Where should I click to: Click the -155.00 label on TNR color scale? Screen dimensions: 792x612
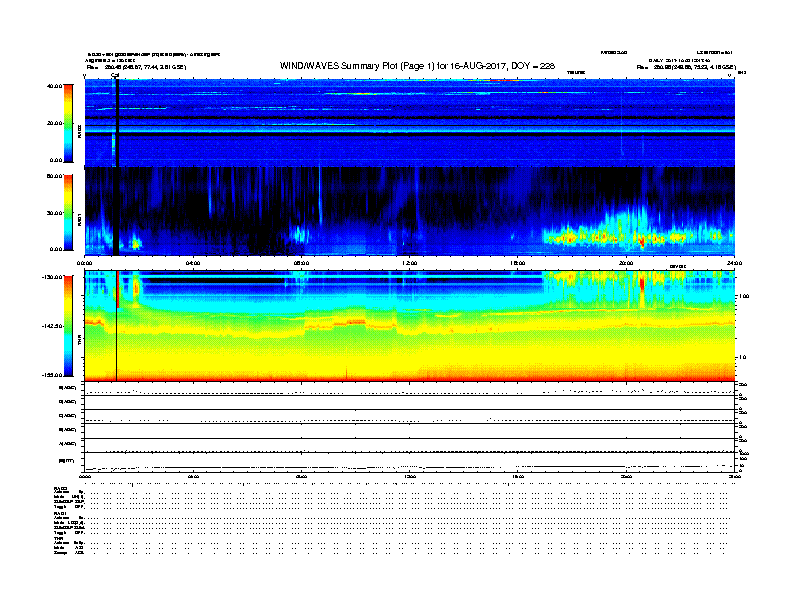pyautogui.click(x=53, y=375)
